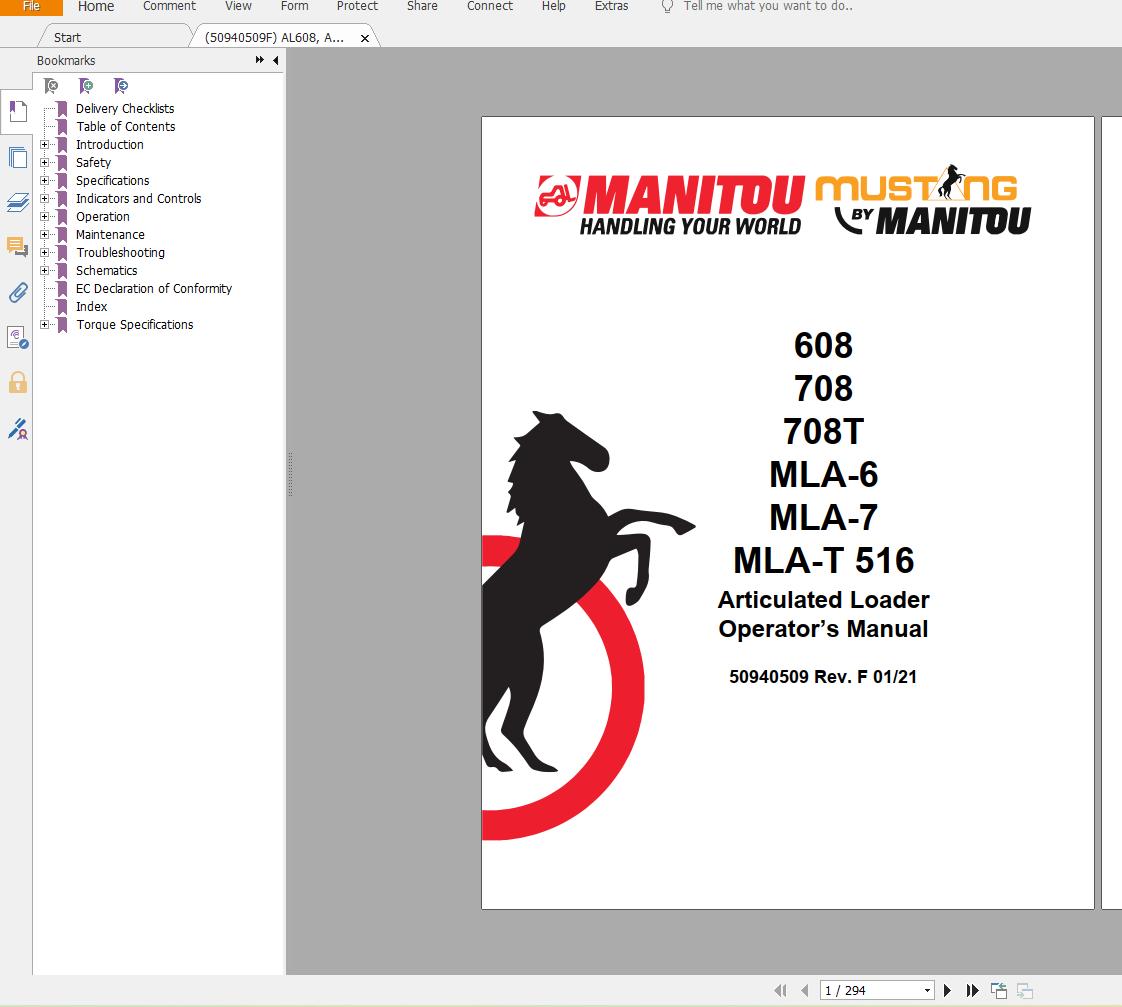
Task: Switch to the Form ribbon tab
Action: (x=294, y=6)
